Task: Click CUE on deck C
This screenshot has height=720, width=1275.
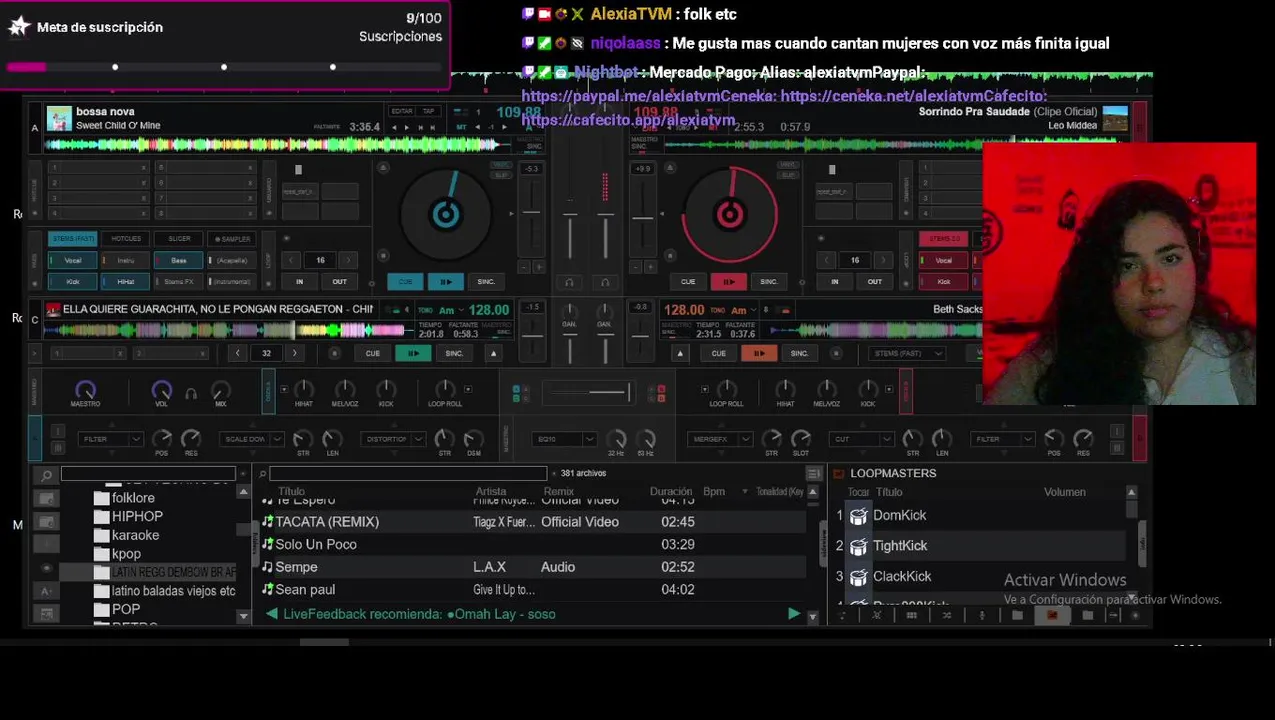Action: point(372,353)
